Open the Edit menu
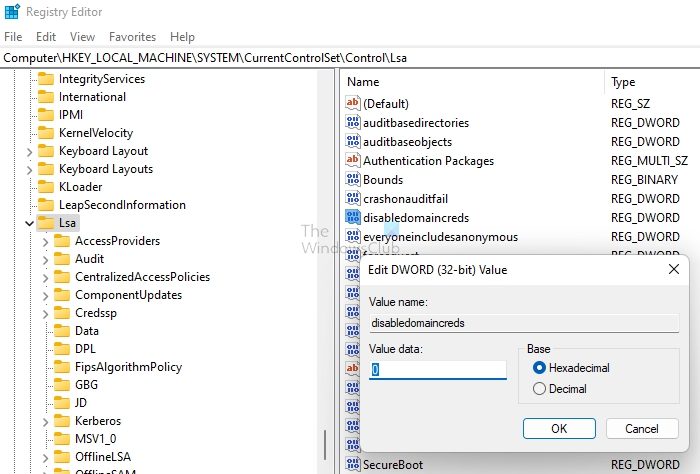This screenshot has width=700, height=474. (46, 37)
